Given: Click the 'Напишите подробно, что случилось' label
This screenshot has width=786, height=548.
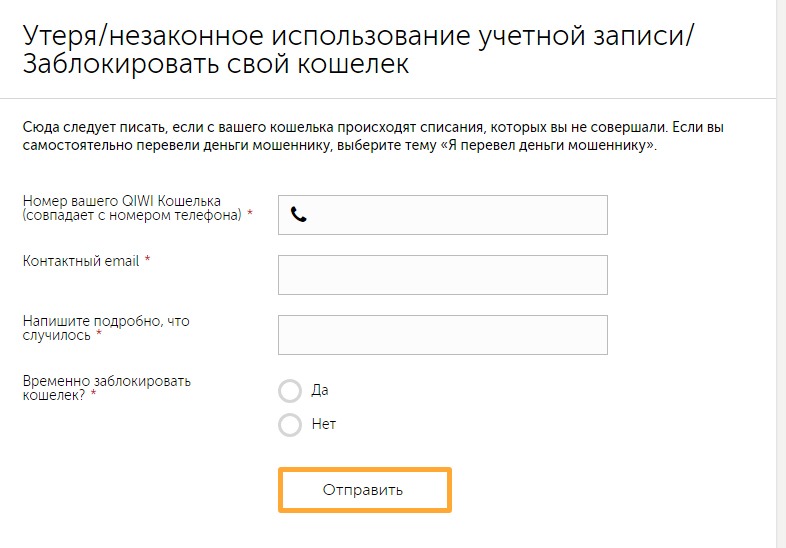Looking at the screenshot, I should 106,321.
